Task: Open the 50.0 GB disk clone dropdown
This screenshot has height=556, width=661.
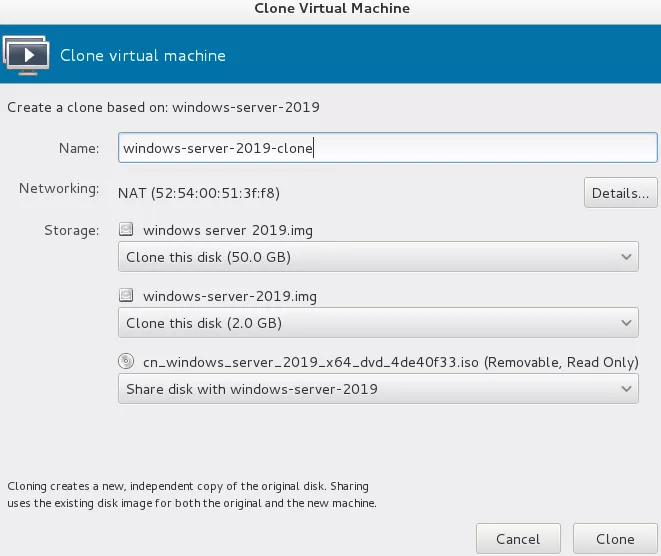Action: [378, 257]
